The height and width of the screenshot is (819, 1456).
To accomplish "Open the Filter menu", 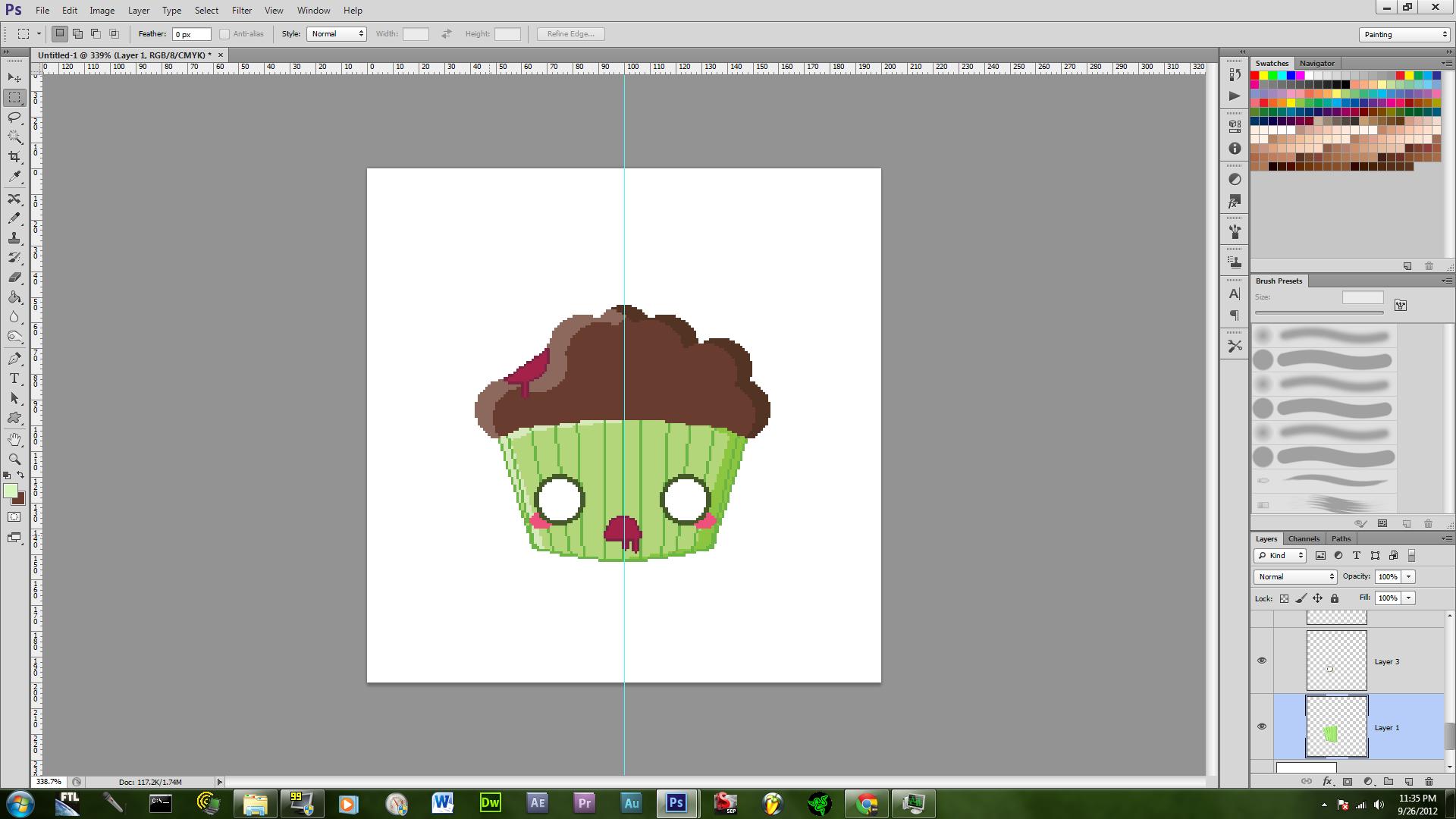I will click(242, 11).
